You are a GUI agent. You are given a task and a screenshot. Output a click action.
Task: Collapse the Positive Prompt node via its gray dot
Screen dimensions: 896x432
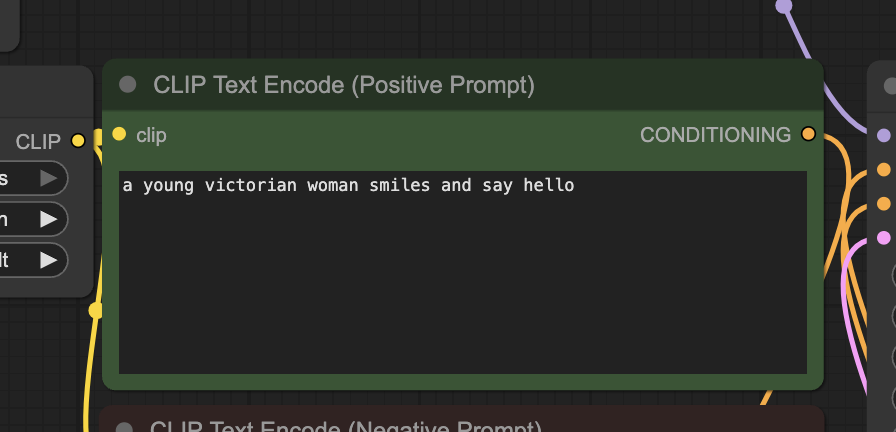pos(127,85)
